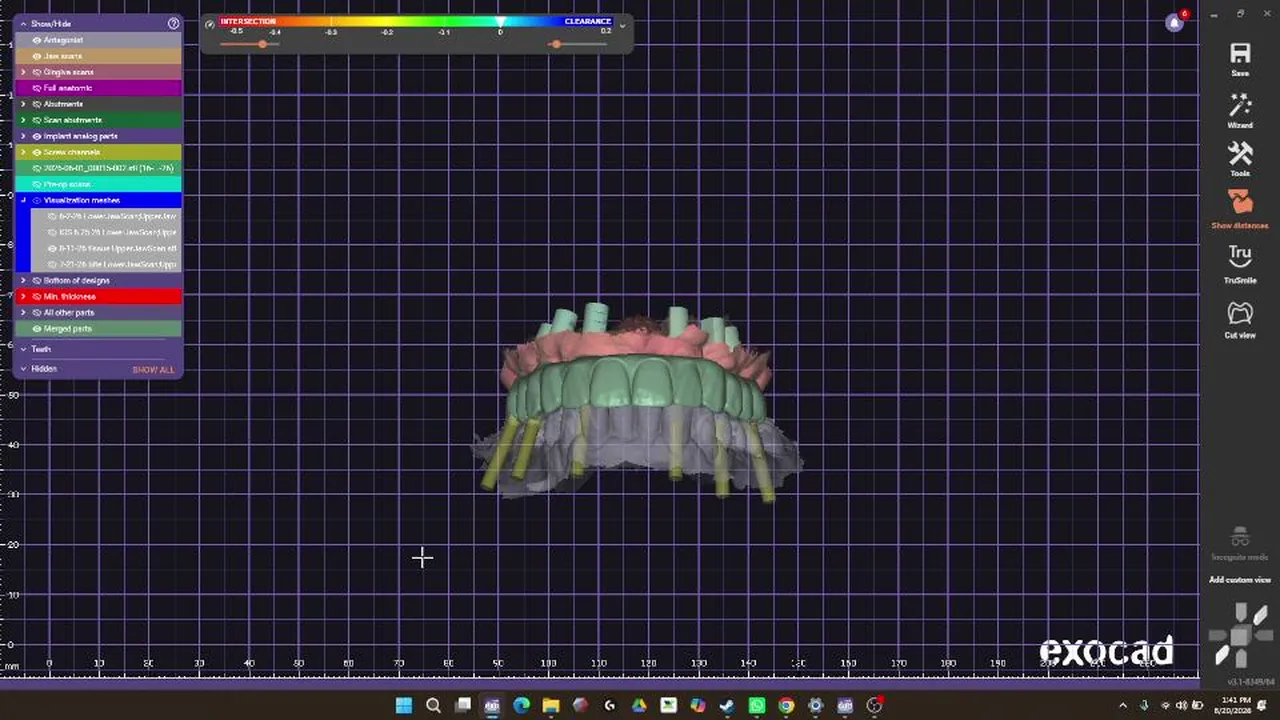
Task: Open the Settings gear in taskbar
Action: tap(816, 706)
